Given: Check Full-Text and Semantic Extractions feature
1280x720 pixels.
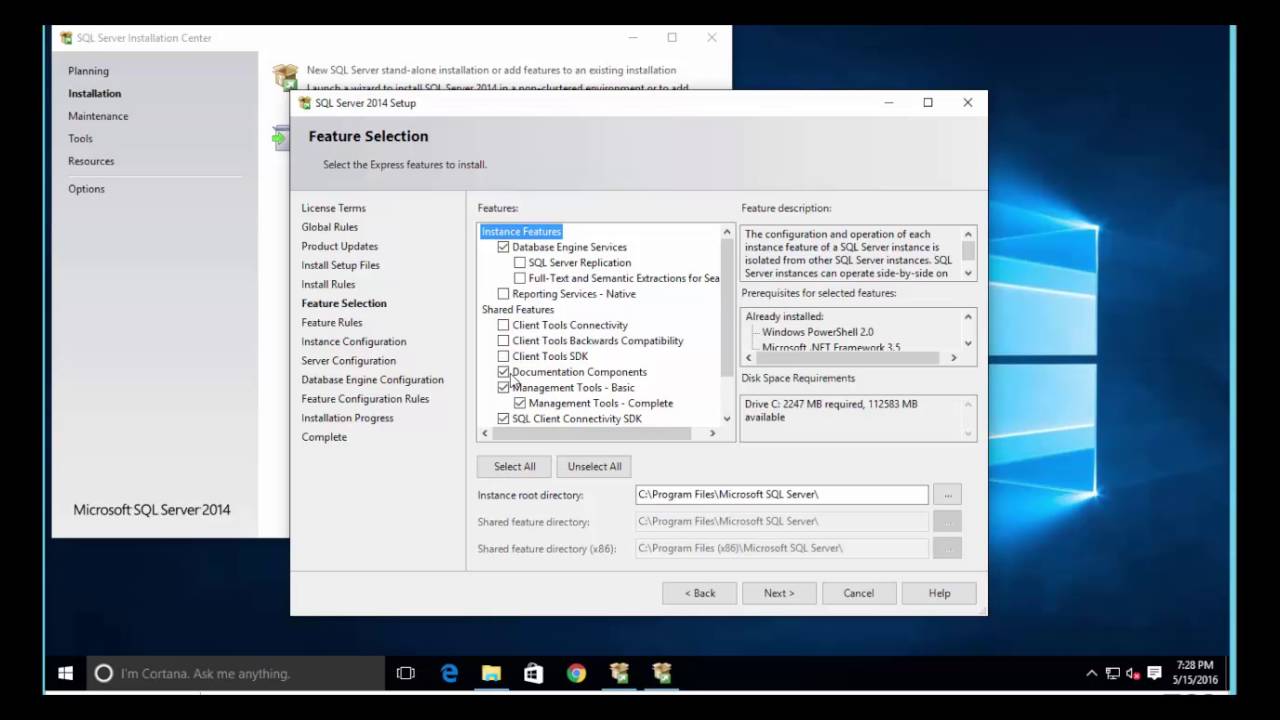Looking at the screenshot, I should point(519,278).
